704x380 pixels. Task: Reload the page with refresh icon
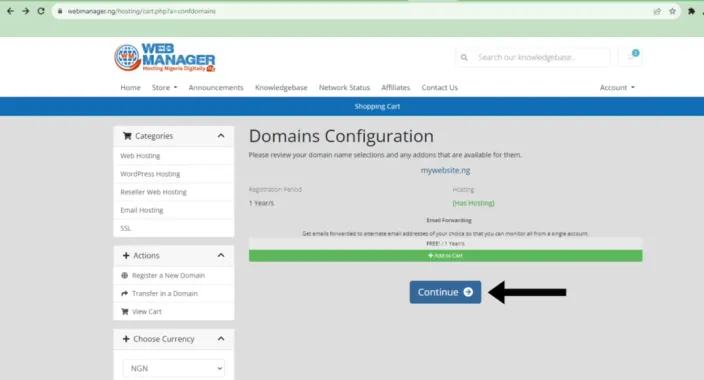(41, 11)
